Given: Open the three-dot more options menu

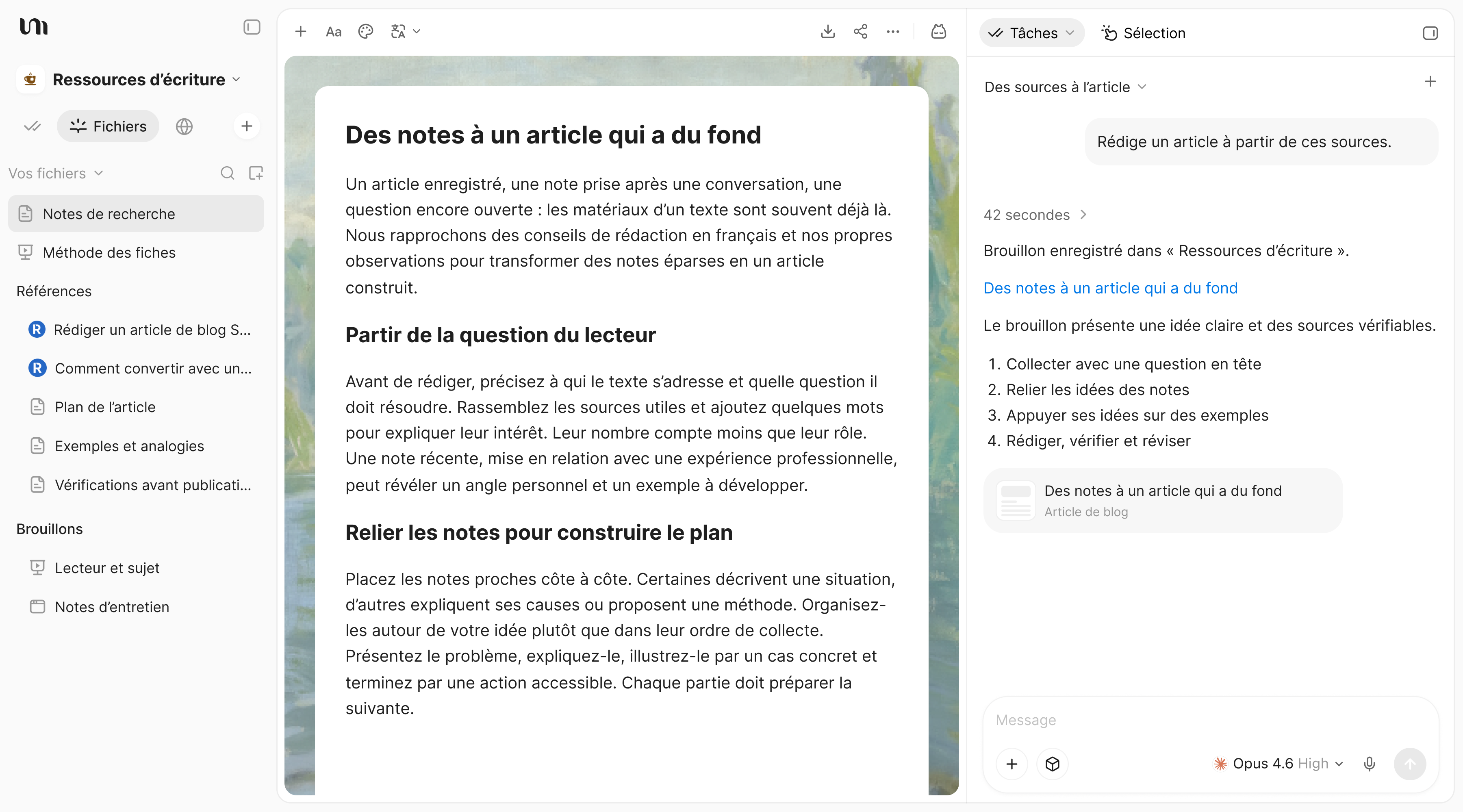Looking at the screenshot, I should click(893, 32).
